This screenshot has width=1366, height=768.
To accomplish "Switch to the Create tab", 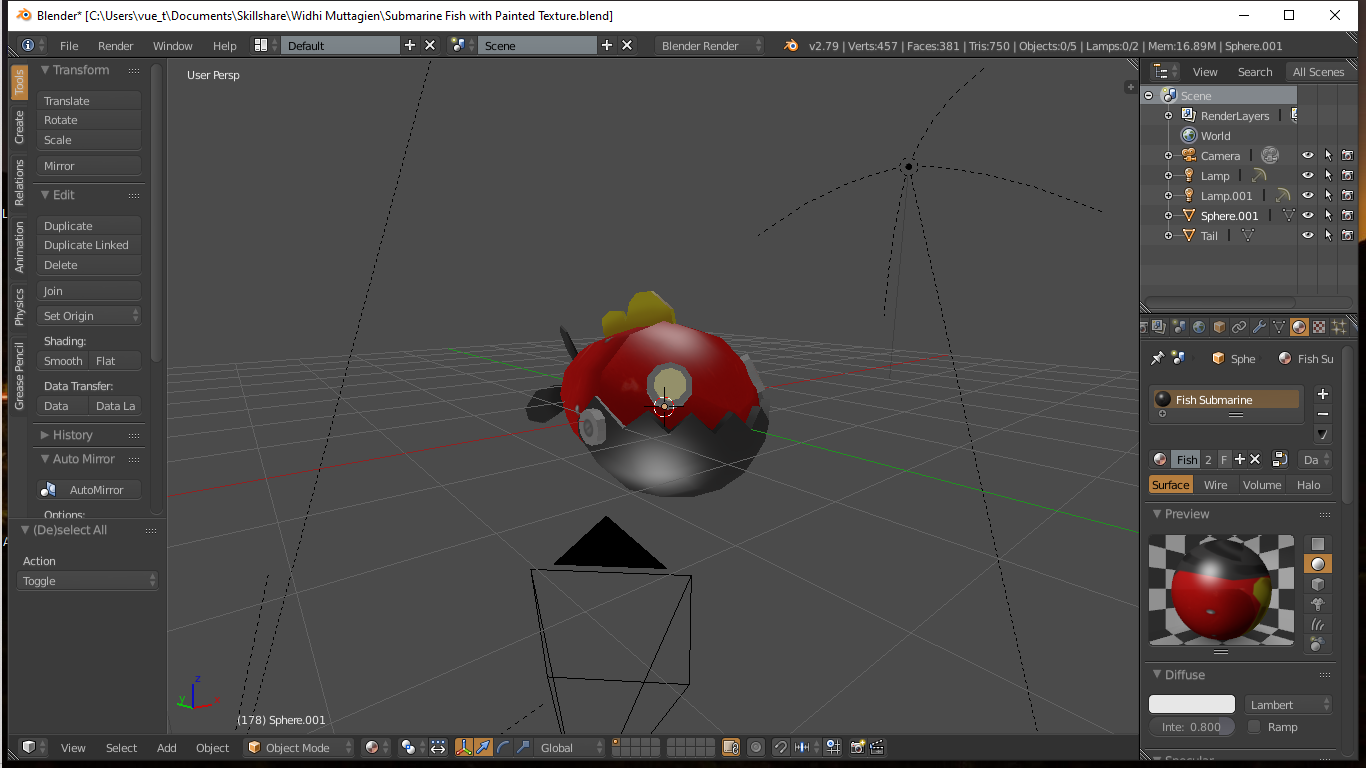I will click(19, 127).
